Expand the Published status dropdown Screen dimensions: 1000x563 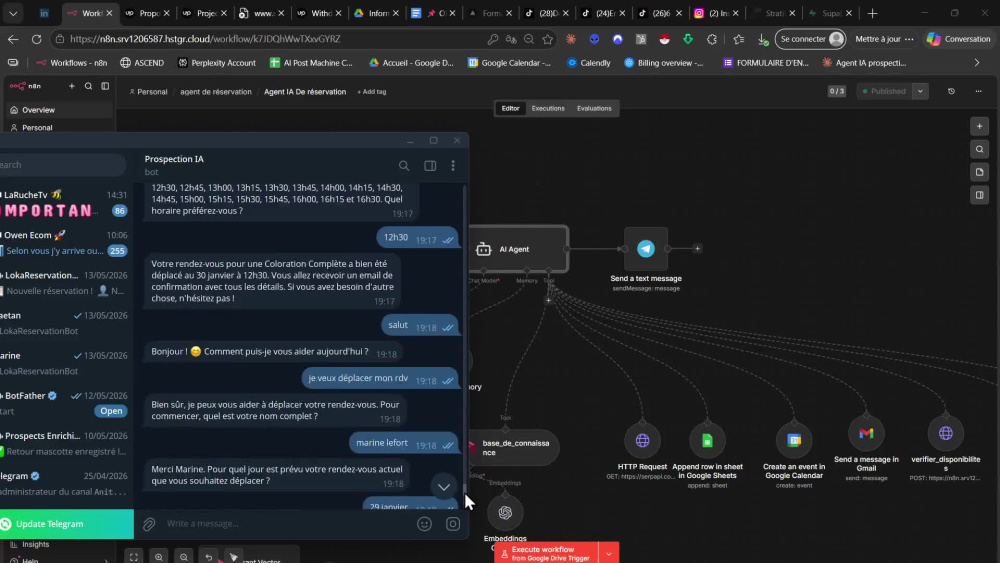pos(920,91)
